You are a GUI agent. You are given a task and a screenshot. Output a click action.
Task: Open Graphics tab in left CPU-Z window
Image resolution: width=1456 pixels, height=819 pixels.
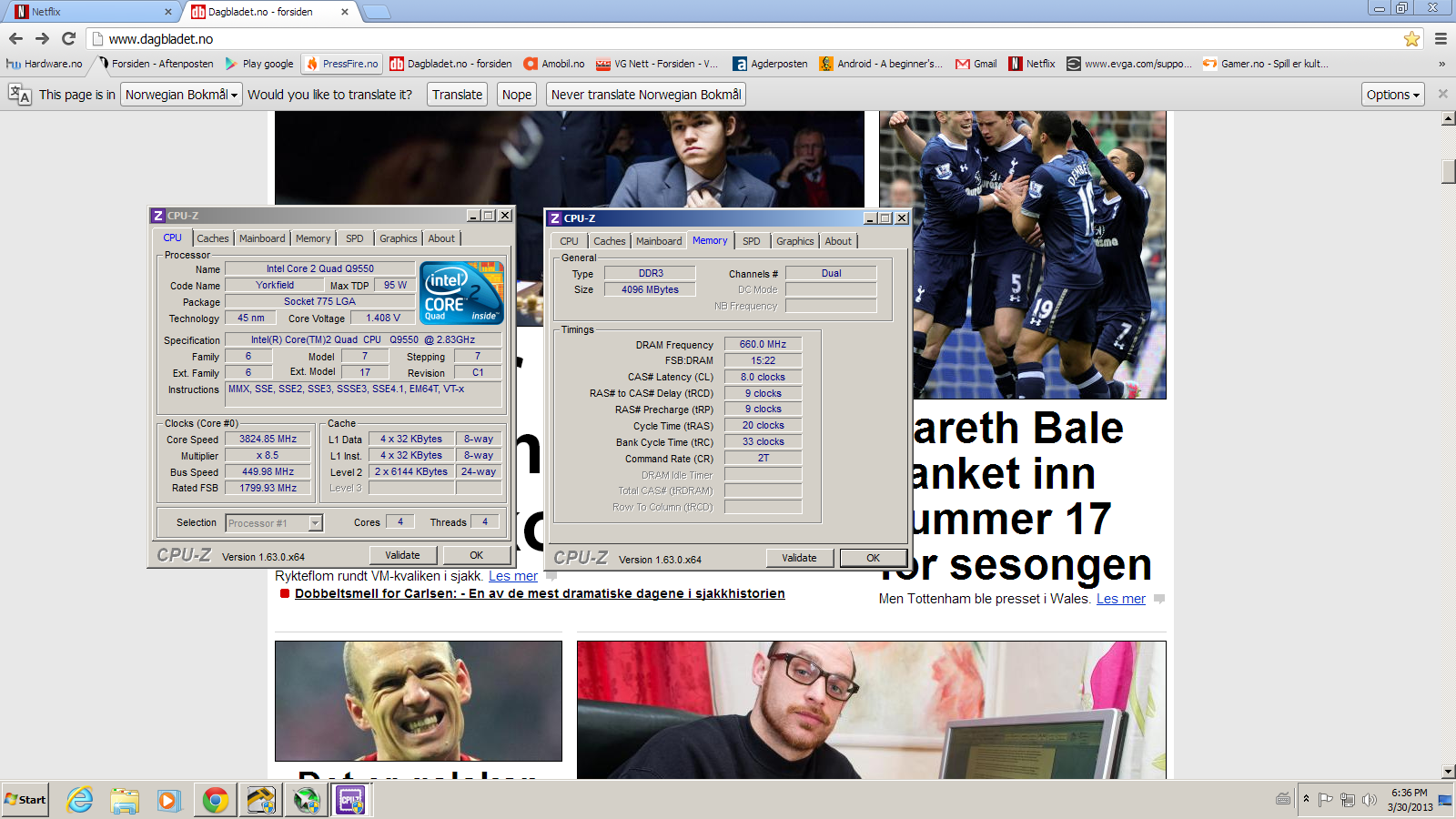pyautogui.click(x=399, y=238)
